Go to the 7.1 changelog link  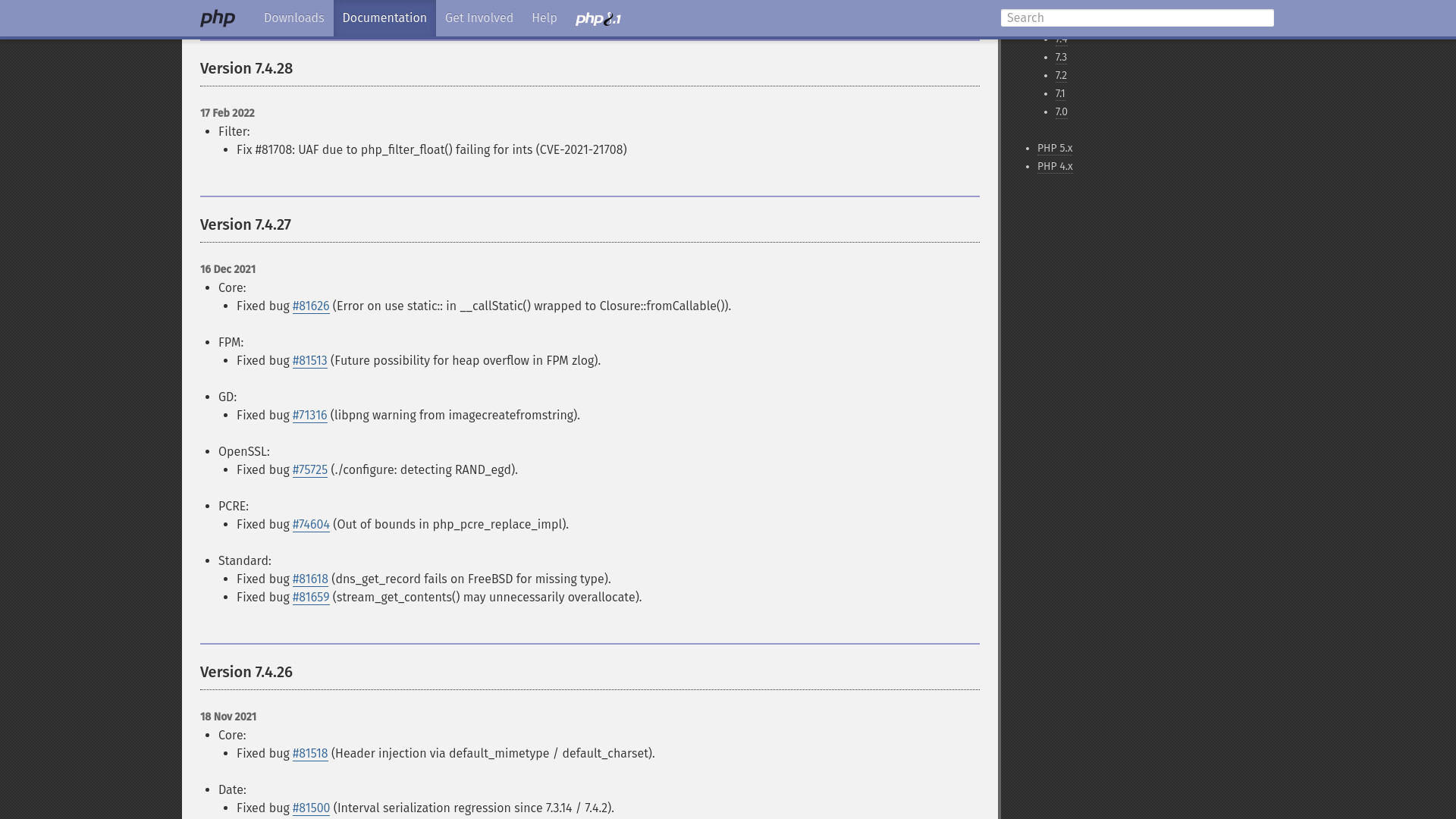click(1060, 94)
